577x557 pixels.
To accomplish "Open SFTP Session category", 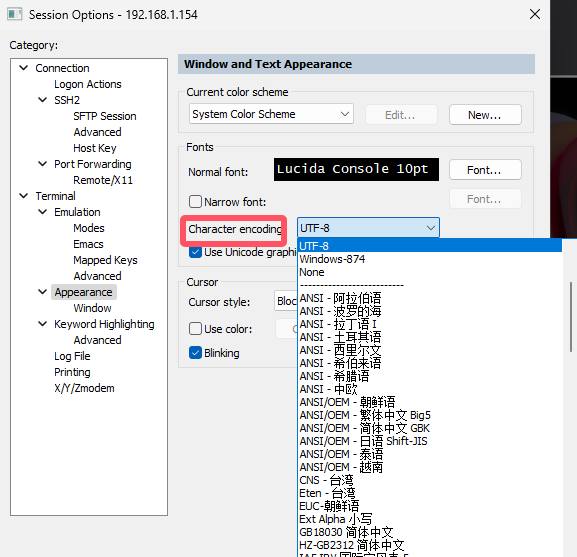I will tap(105, 116).
